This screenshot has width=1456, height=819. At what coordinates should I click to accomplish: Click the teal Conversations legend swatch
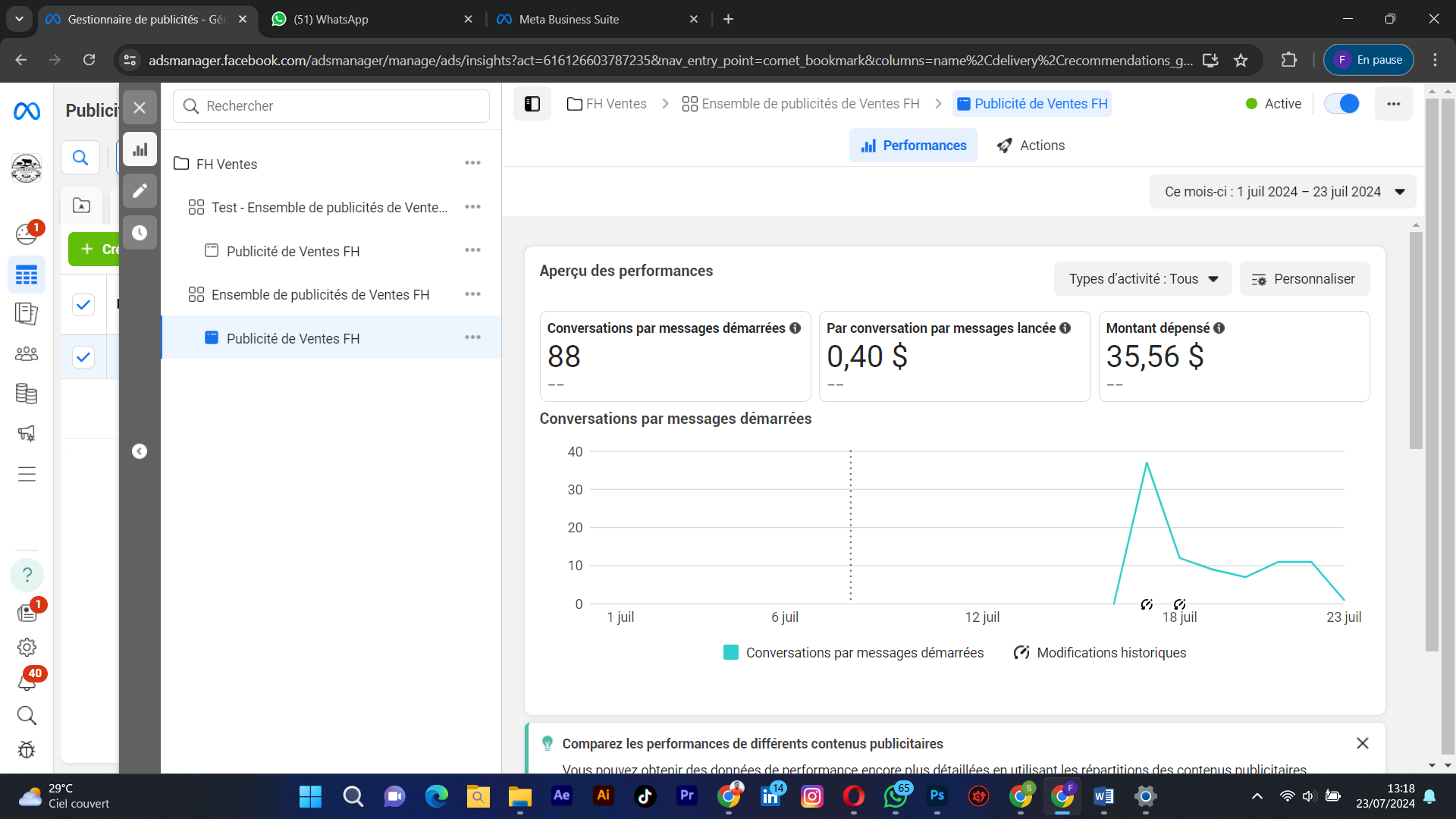coord(731,653)
